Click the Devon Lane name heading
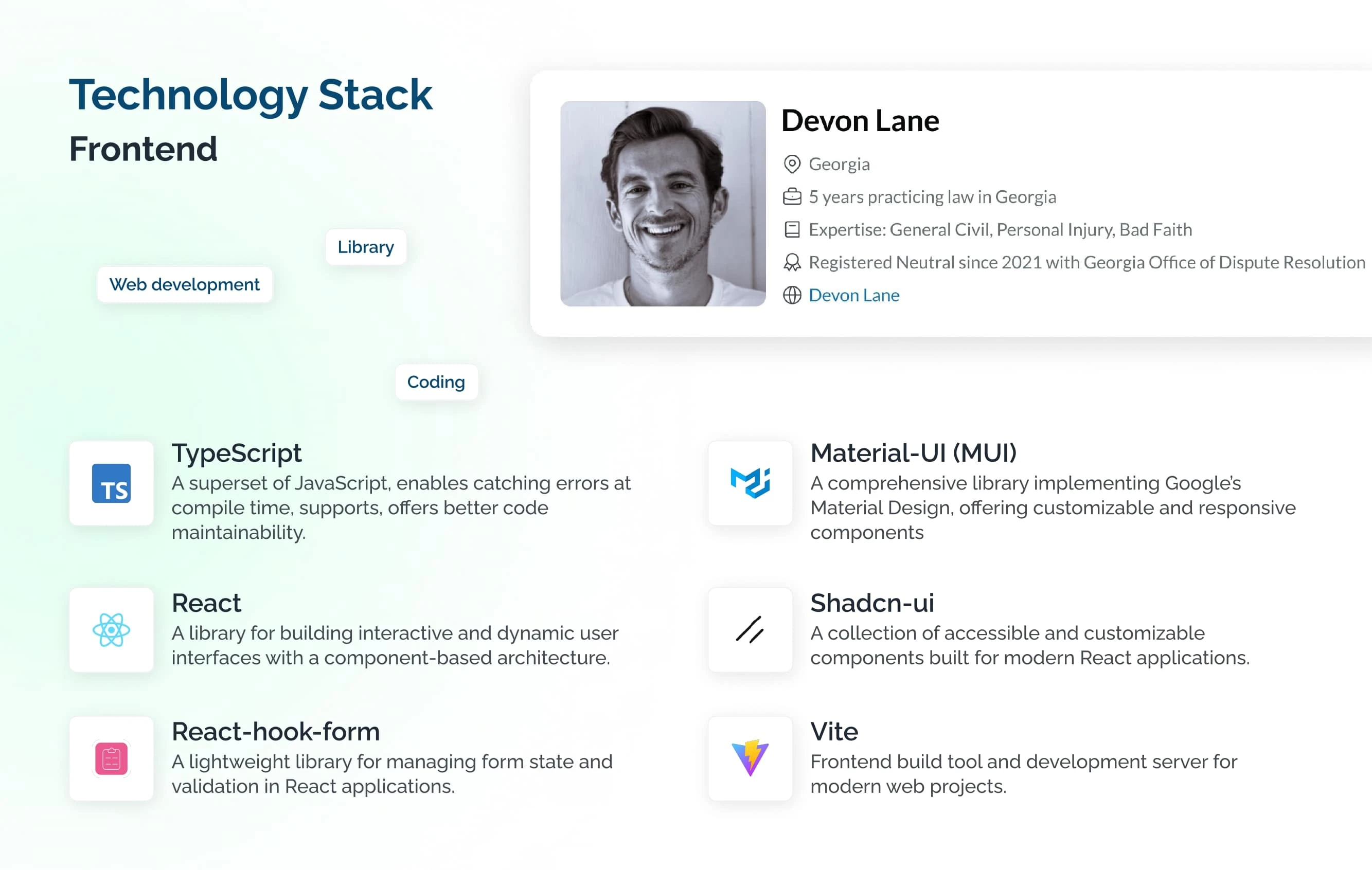 [x=860, y=121]
